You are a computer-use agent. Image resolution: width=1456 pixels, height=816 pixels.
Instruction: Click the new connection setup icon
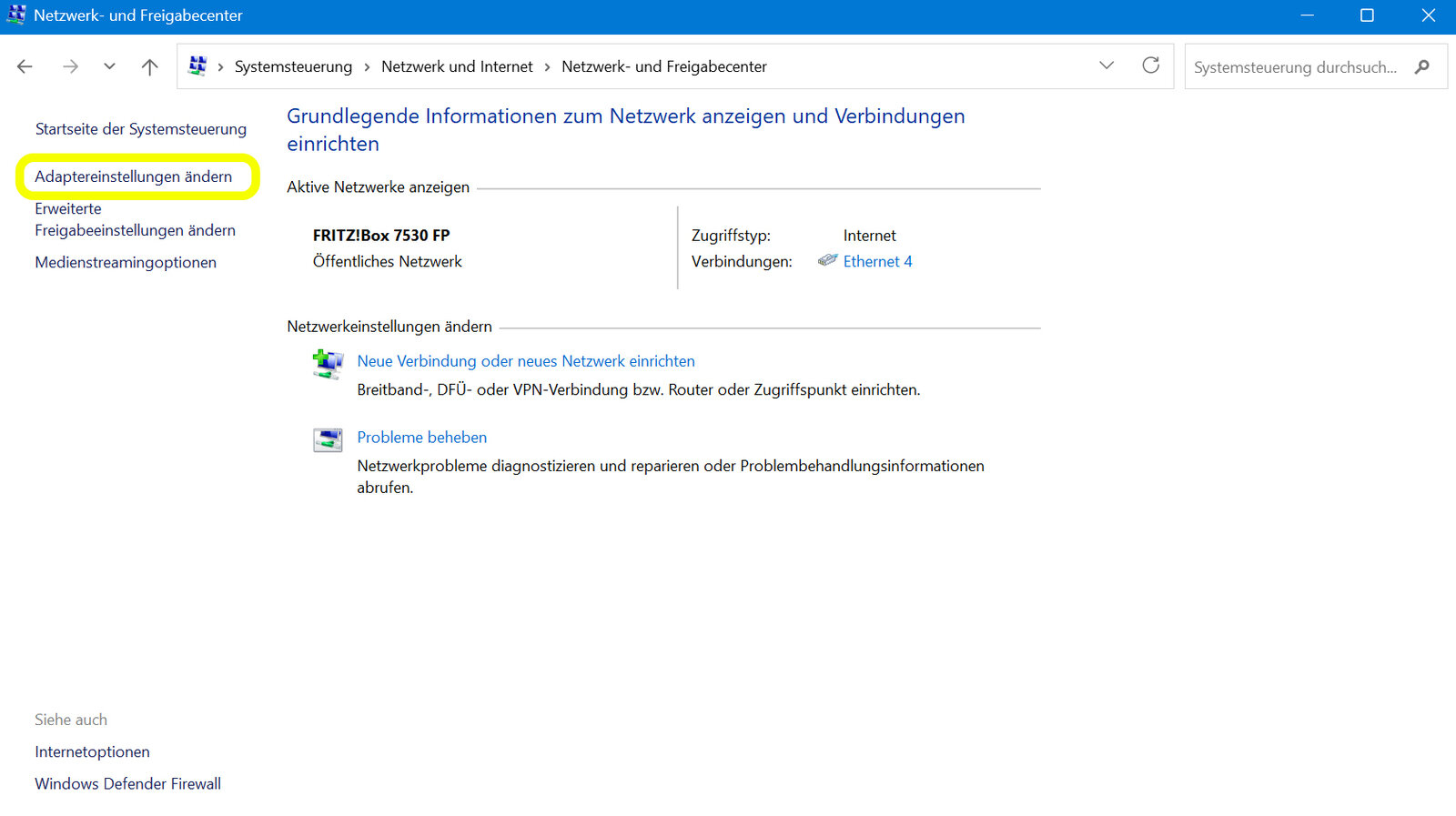[328, 364]
